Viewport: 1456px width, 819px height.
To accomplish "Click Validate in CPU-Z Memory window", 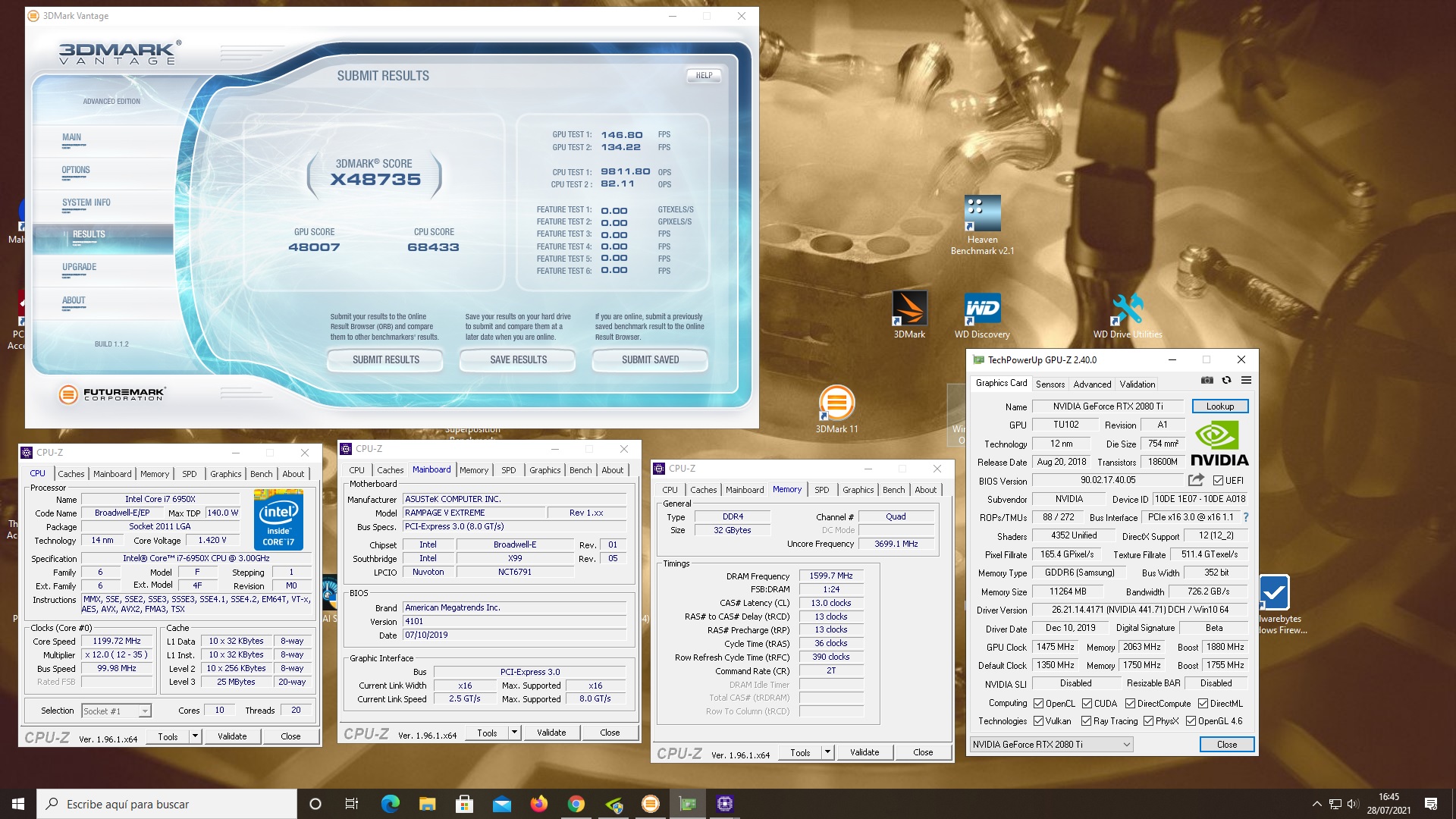I will pos(864,752).
